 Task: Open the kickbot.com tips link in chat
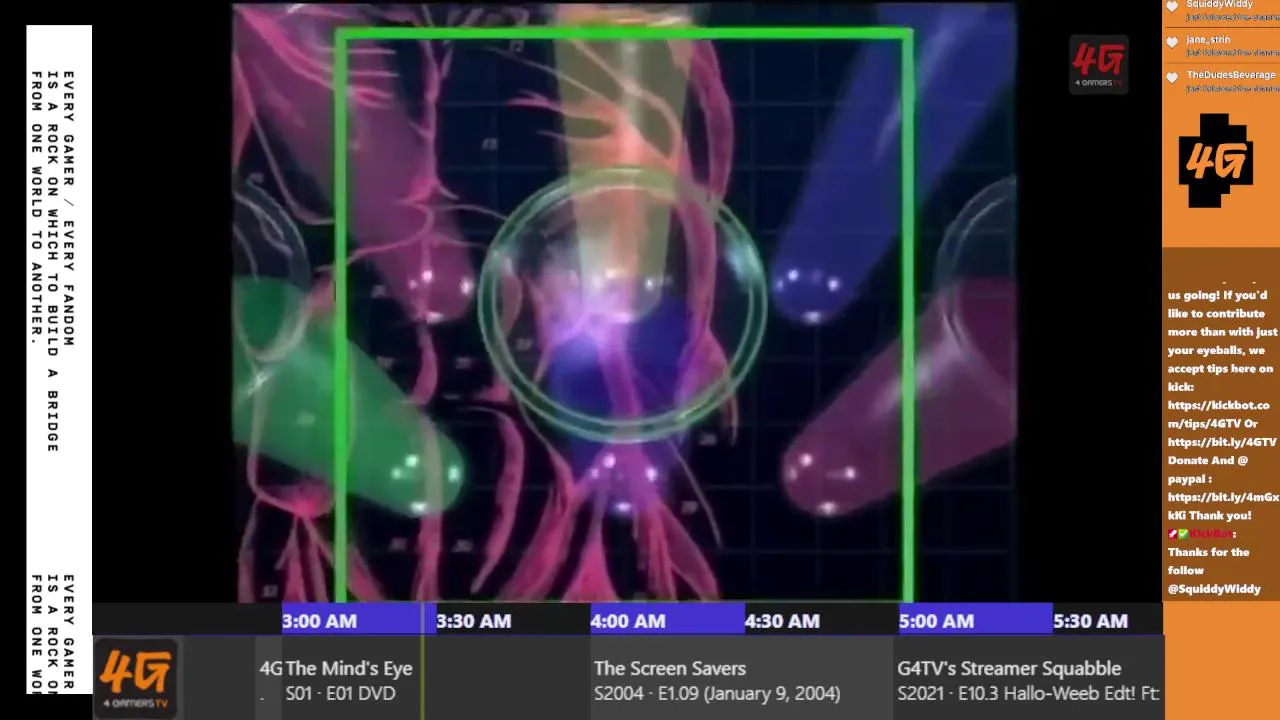[x=1218, y=415]
